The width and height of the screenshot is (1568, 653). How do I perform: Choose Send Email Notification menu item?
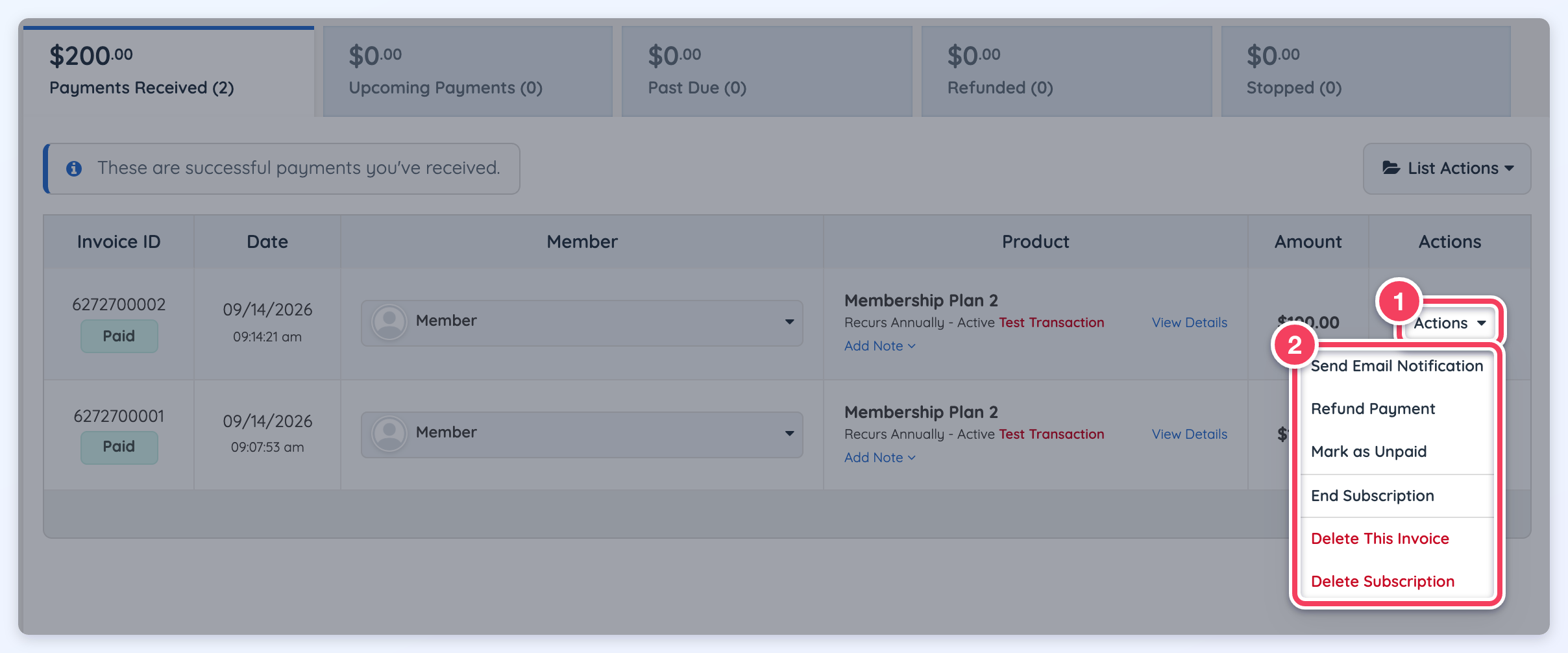click(x=1397, y=366)
